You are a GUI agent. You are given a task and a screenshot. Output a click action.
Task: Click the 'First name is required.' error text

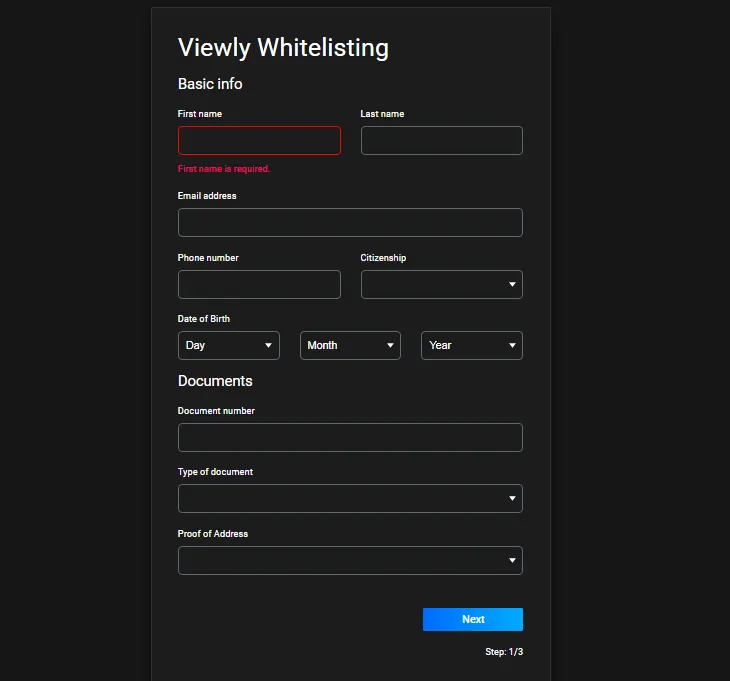(223, 169)
